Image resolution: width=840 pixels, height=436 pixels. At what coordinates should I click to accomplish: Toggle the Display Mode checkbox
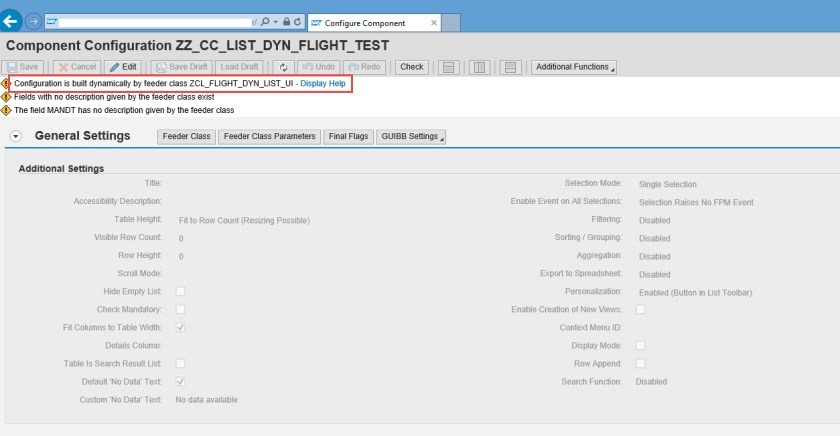point(640,345)
